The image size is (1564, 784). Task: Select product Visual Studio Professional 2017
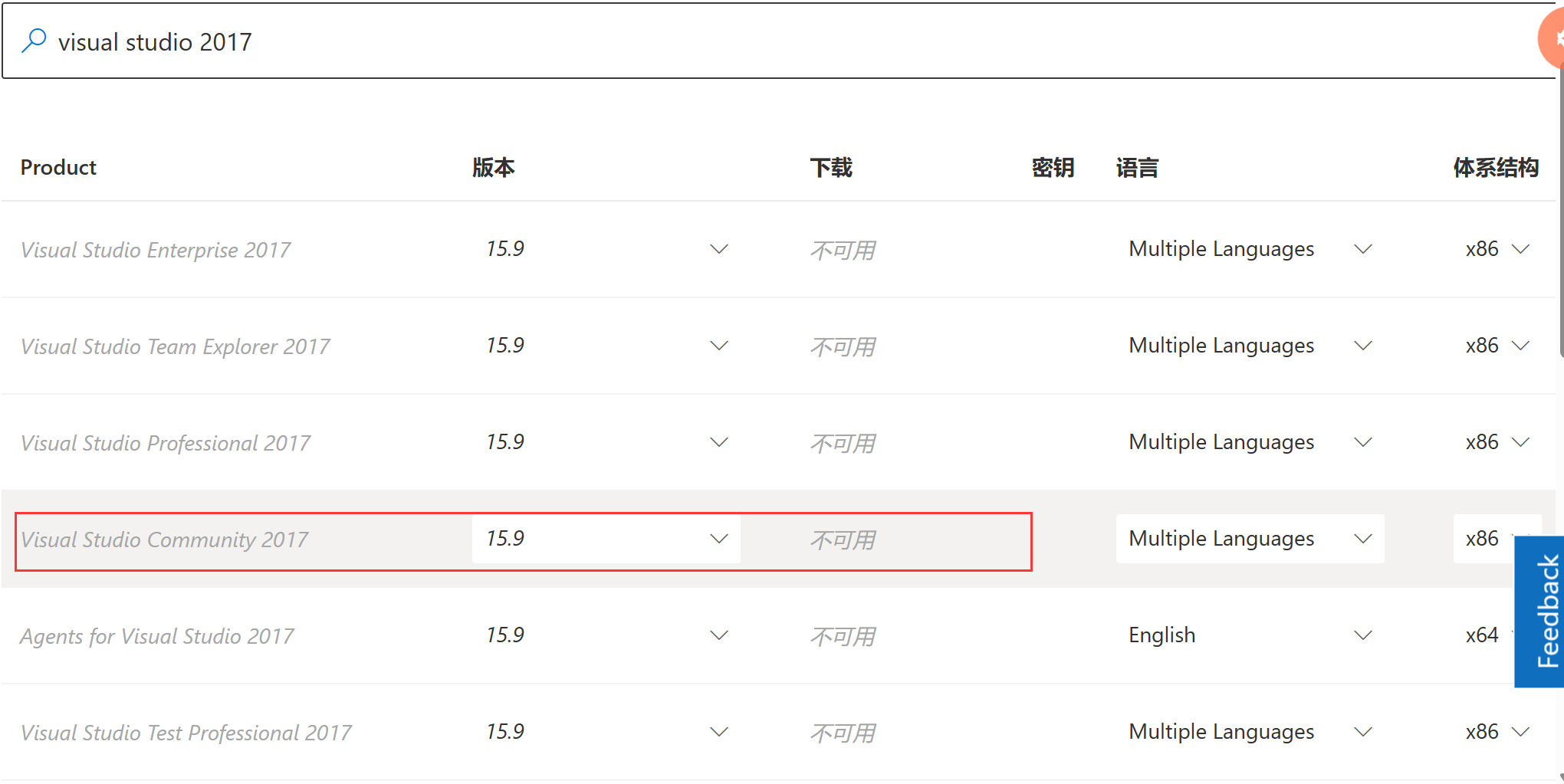[x=166, y=443]
